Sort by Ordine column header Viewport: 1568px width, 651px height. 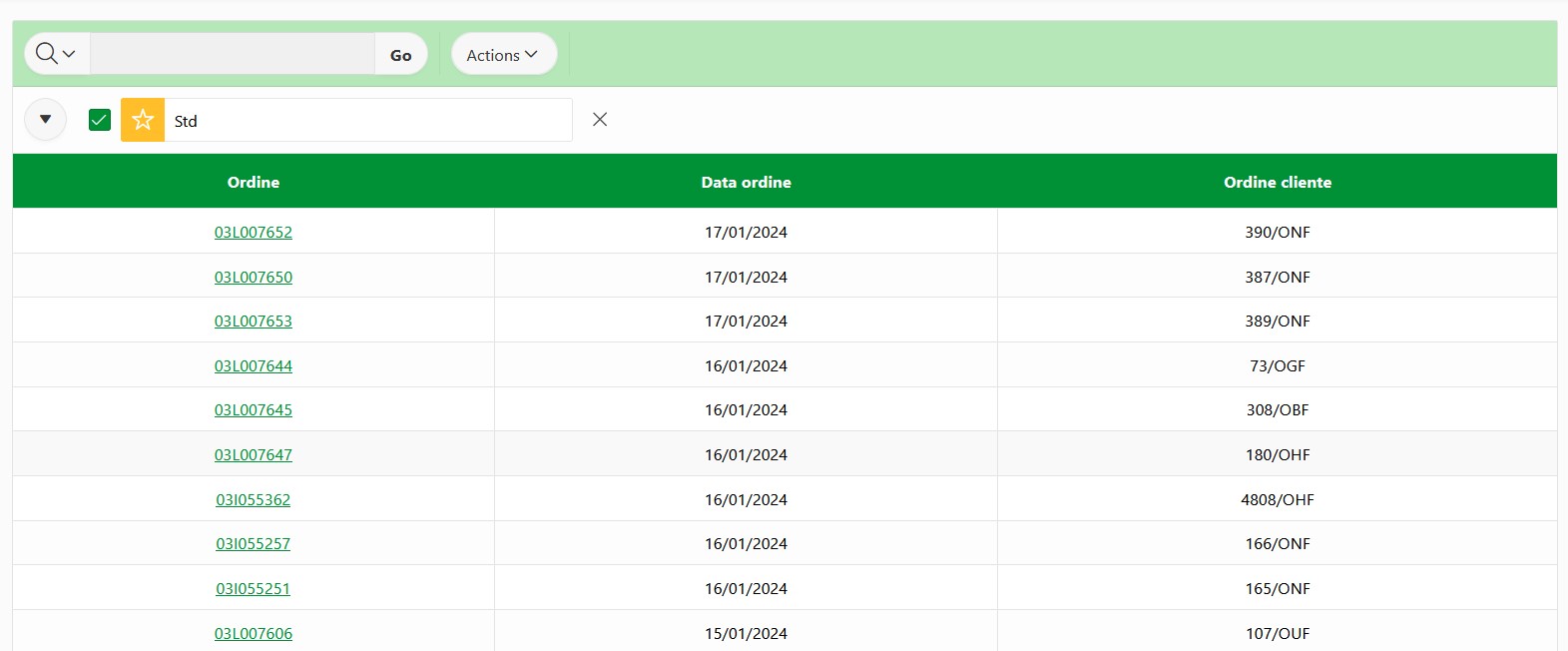point(254,182)
